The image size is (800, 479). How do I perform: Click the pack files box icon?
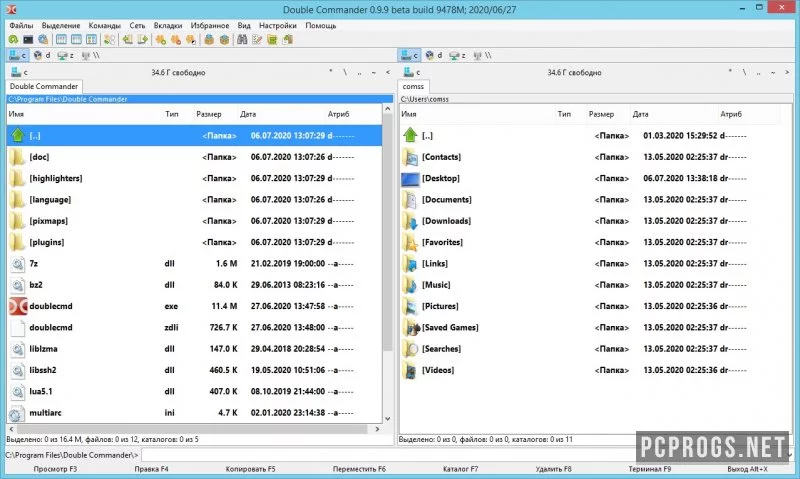[209, 40]
